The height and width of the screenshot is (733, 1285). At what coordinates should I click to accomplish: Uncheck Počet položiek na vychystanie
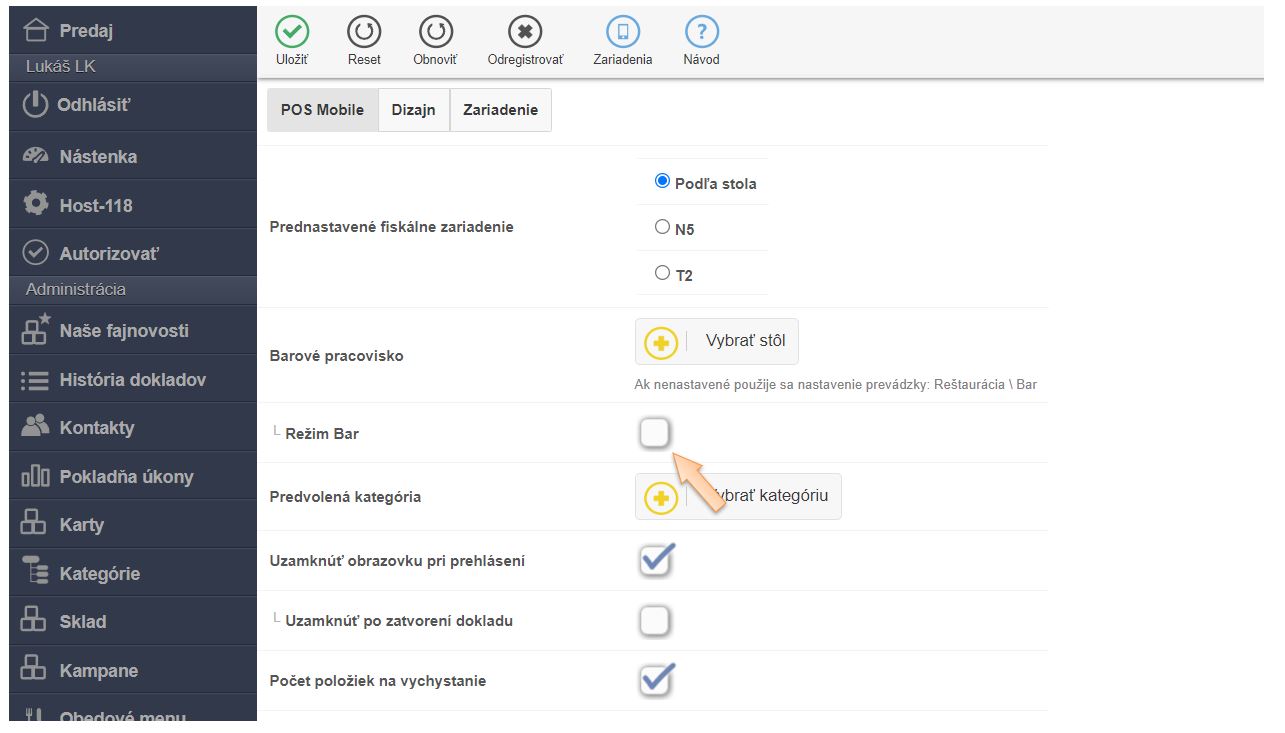pyautogui.click(x=655, y=681)
